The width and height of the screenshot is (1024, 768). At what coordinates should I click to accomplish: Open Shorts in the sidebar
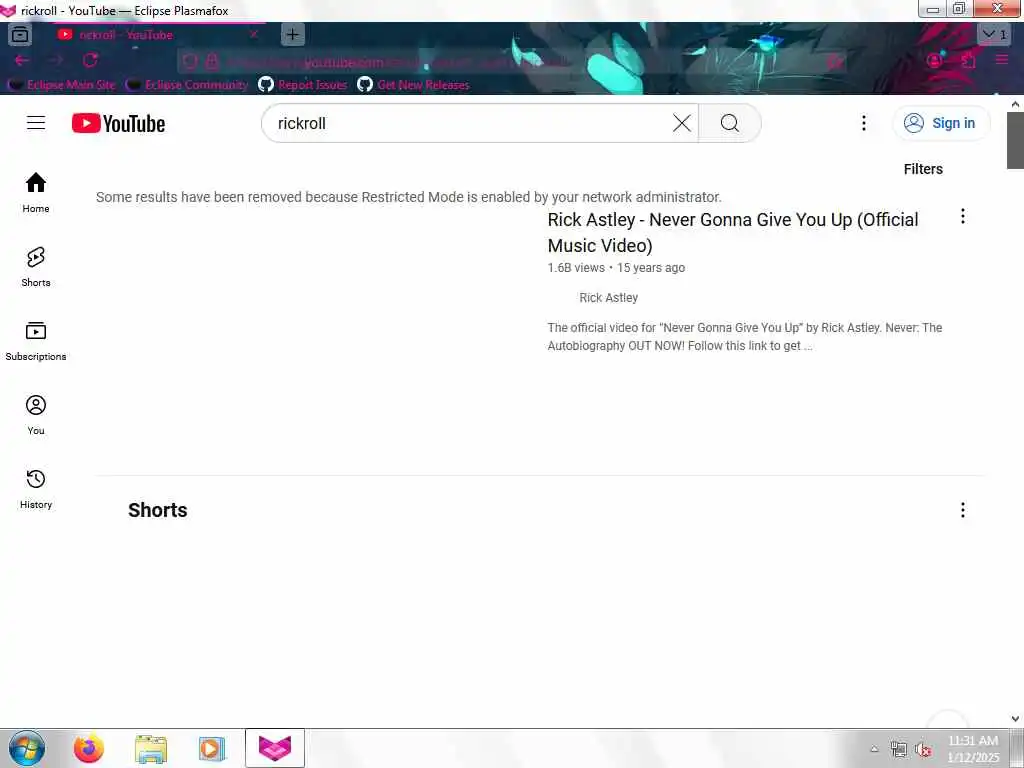coord(36,266)
